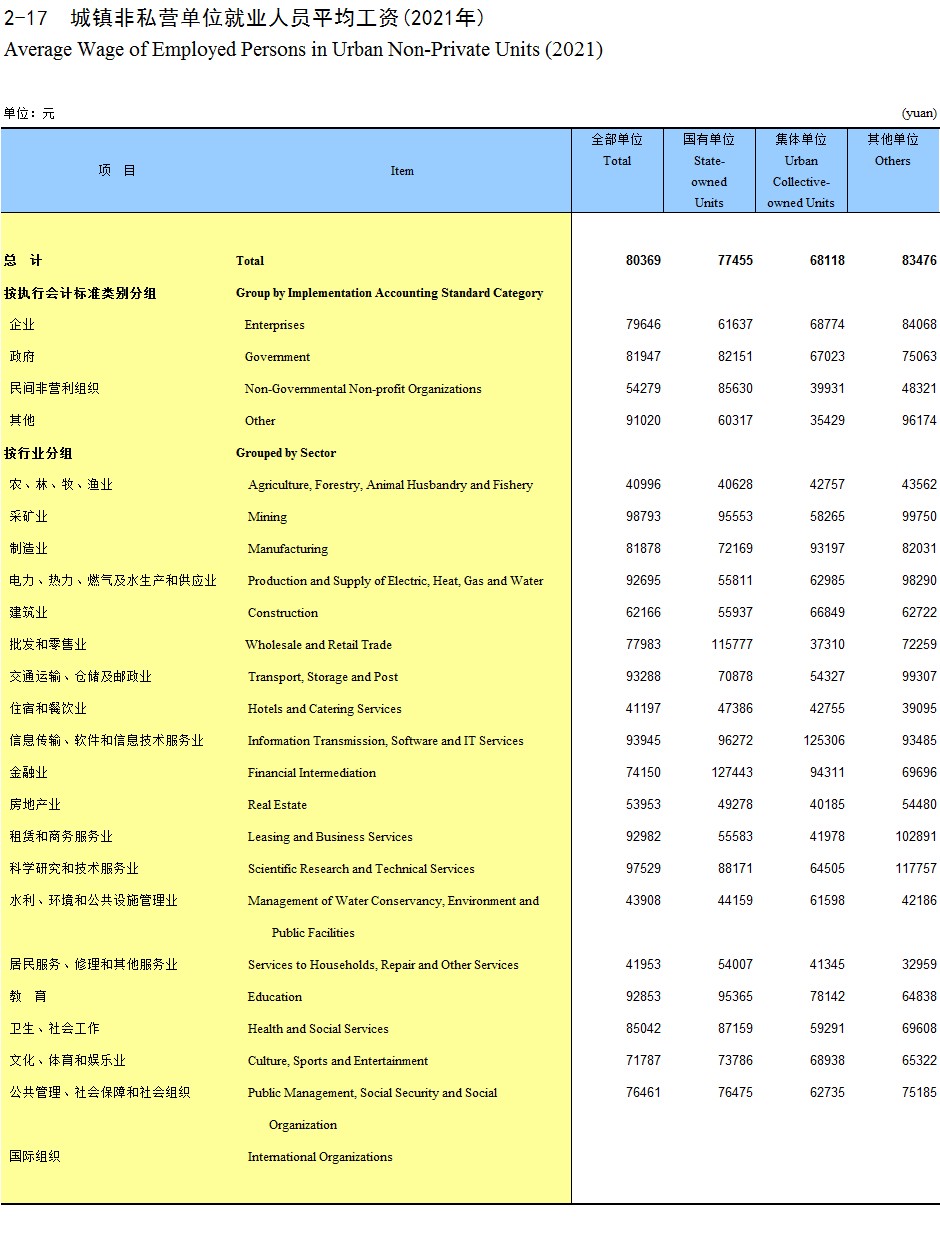Click the value 95365 in Education row

click(735, 997)
